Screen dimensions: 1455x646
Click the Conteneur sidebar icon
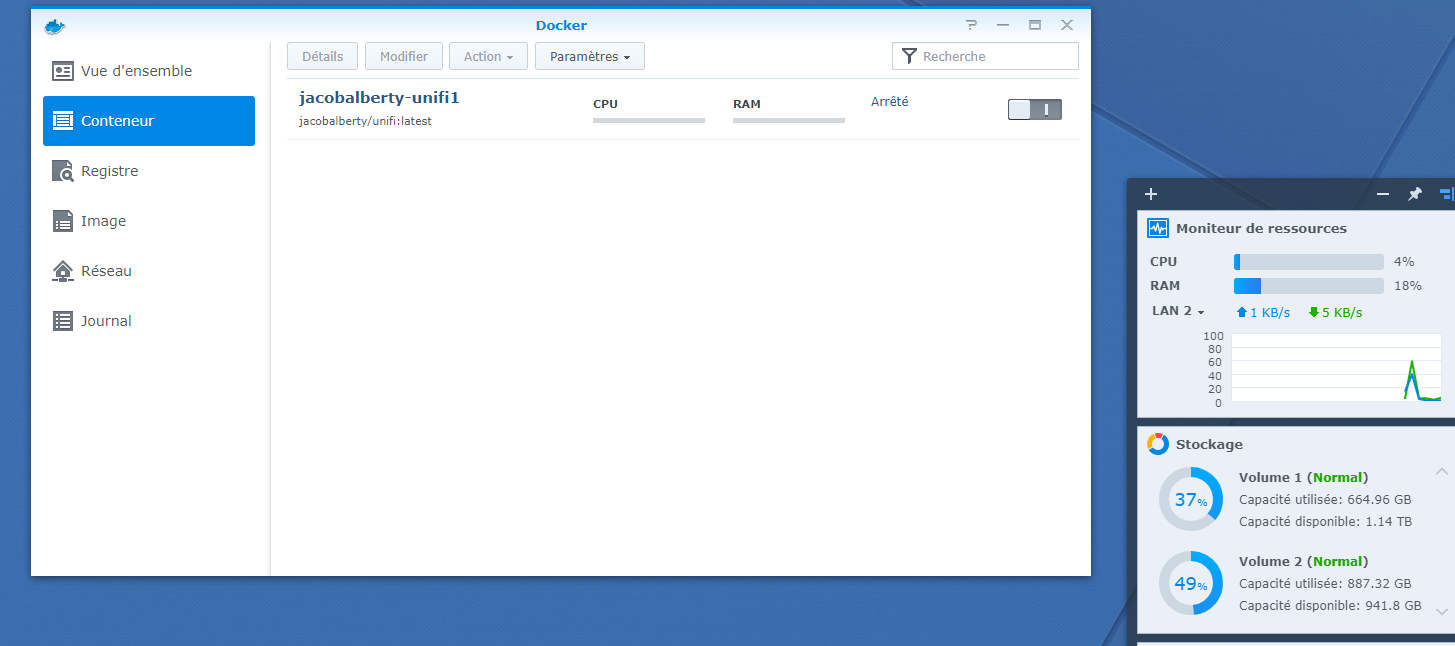click(x=63, y=121)
